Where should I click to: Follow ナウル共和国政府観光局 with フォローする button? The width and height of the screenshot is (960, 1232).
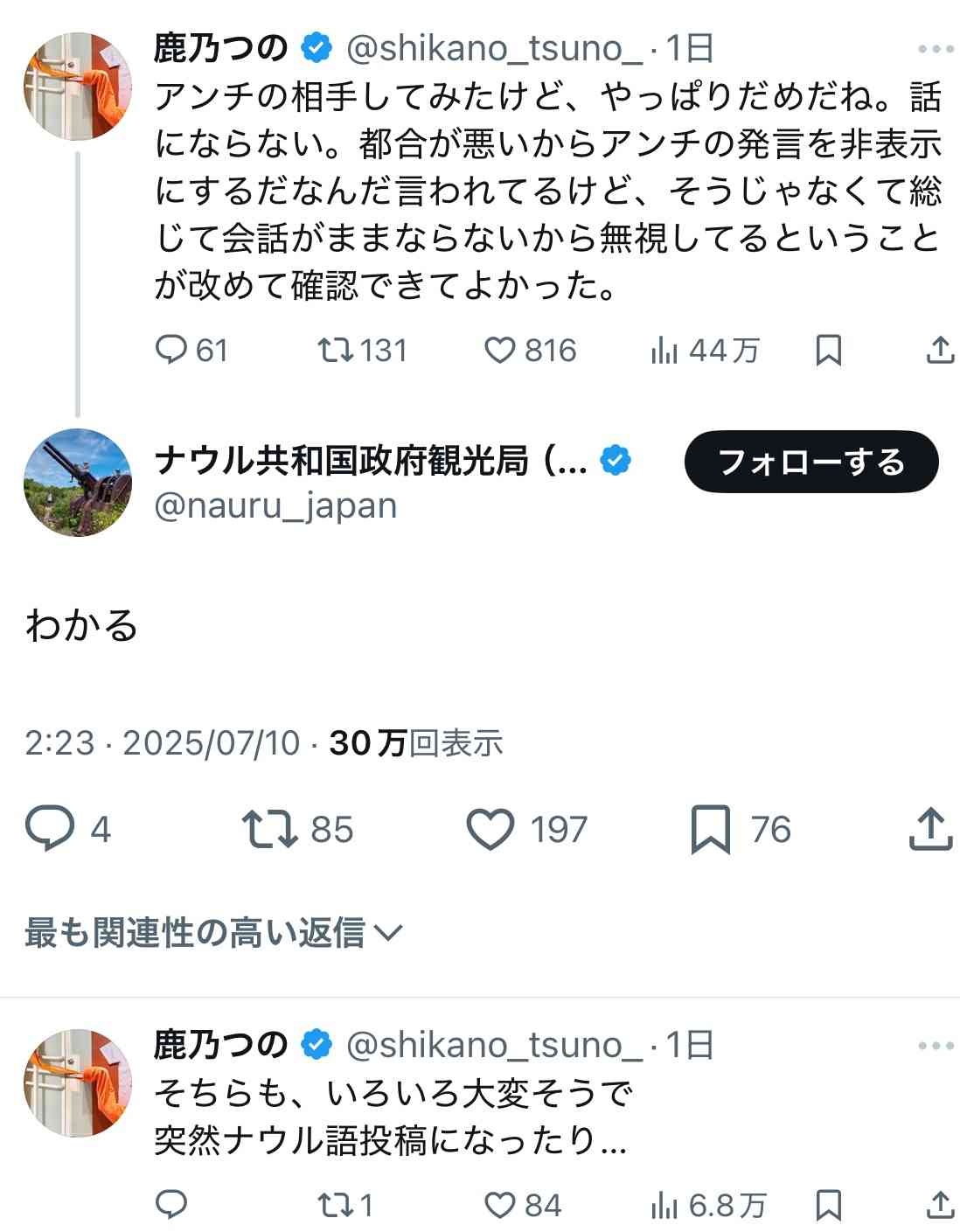[x=810, y=462]
